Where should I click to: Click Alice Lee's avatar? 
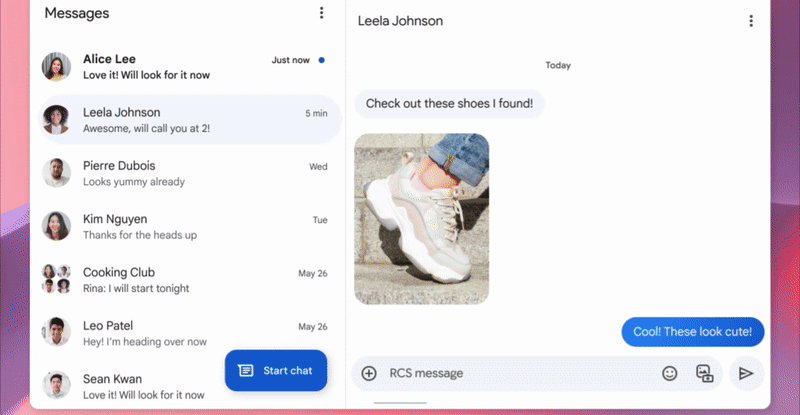tap(56, 66)
